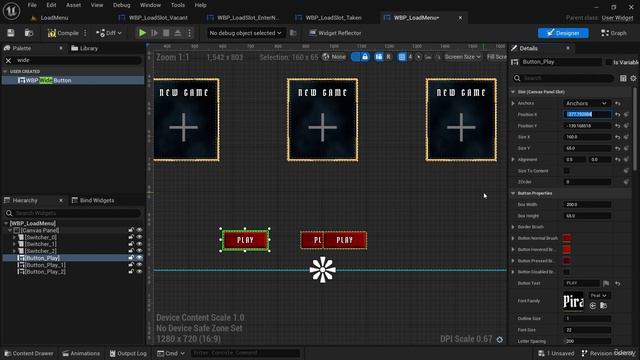
Task: Open the Edit menu
Action: (x=51, y=5)
